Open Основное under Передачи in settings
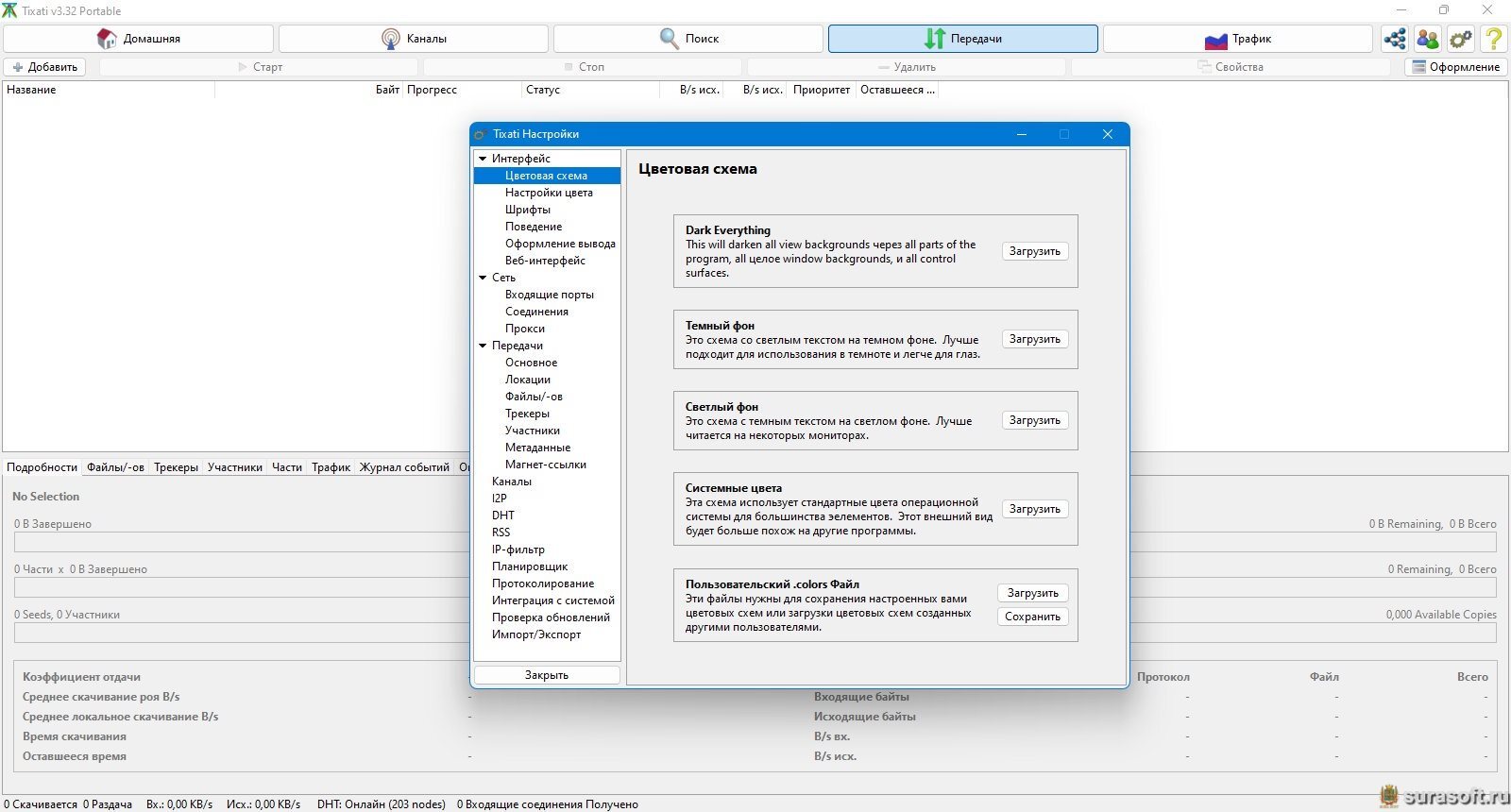 [x=531, y=363]
